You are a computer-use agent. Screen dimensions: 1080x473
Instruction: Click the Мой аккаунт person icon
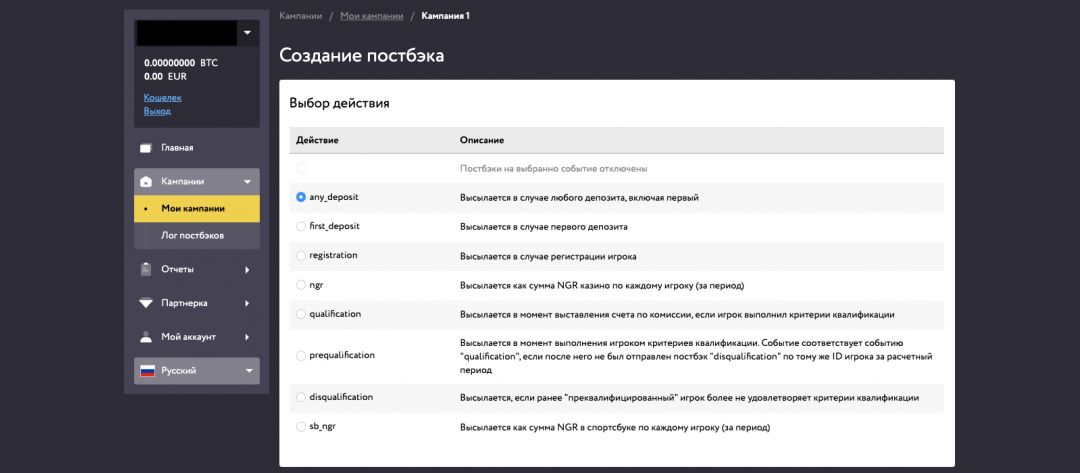[x=145, y=337]
